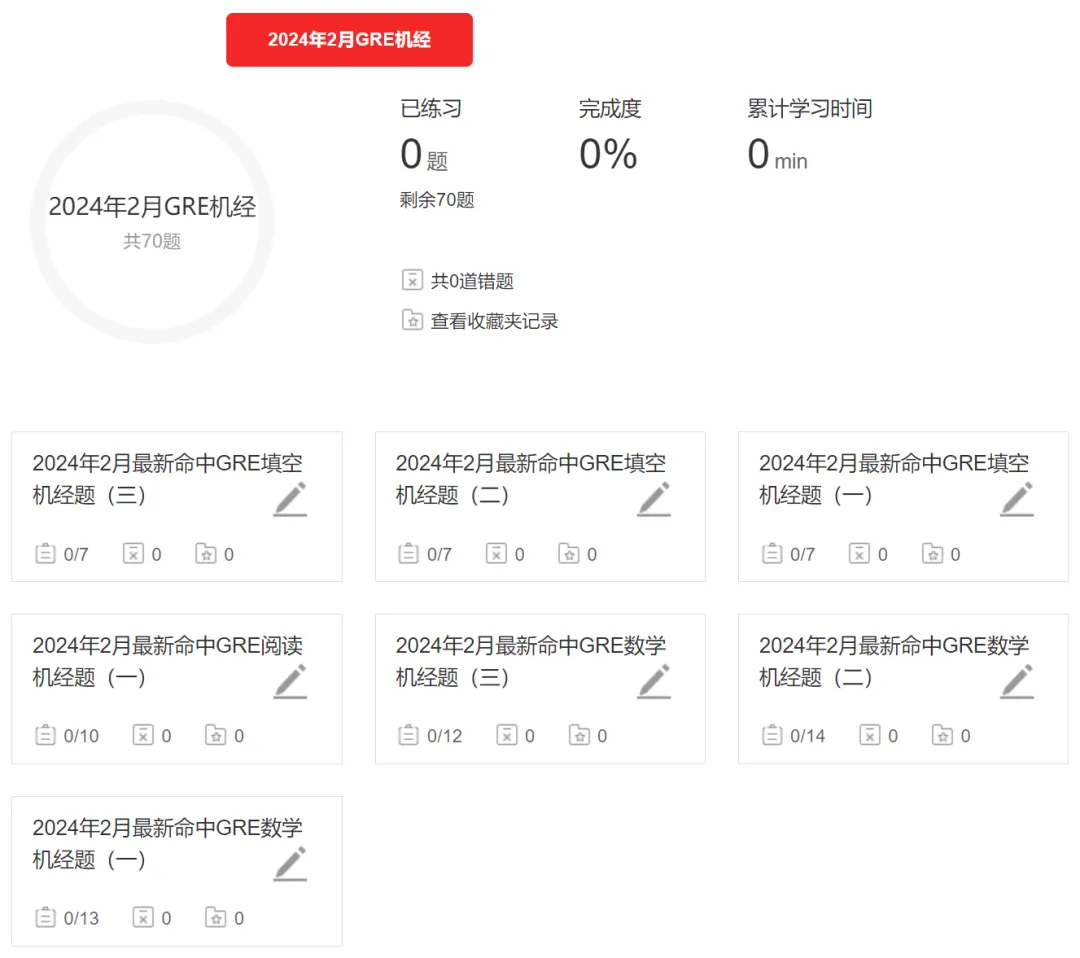This screenshot has height=958, width=1080.
Task: Open the 2024年2月最新命中GRE阅读机经题（一）title
Action: pos(167,661)
